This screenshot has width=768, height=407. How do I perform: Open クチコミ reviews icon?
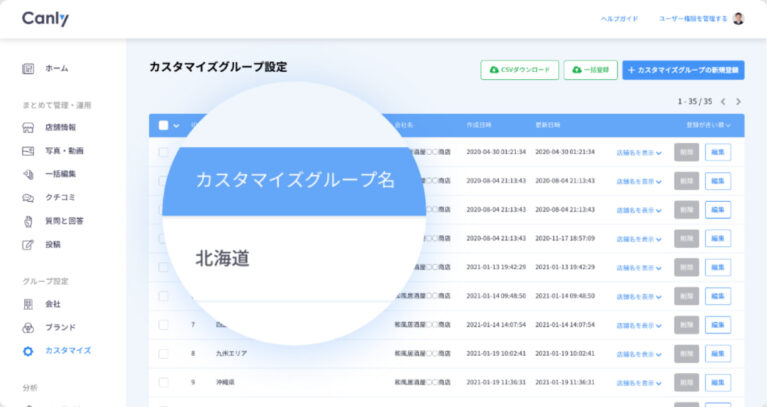click(28, 197)
